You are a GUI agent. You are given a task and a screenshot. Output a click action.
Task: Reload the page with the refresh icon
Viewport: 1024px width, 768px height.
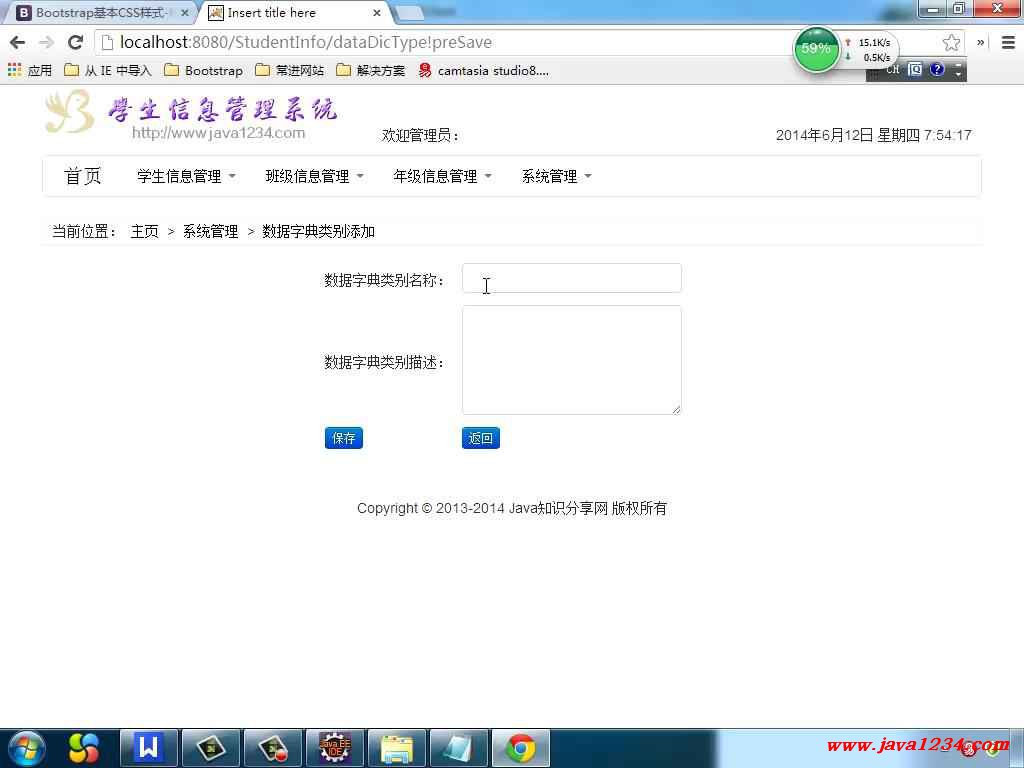(x=75, y=42)
